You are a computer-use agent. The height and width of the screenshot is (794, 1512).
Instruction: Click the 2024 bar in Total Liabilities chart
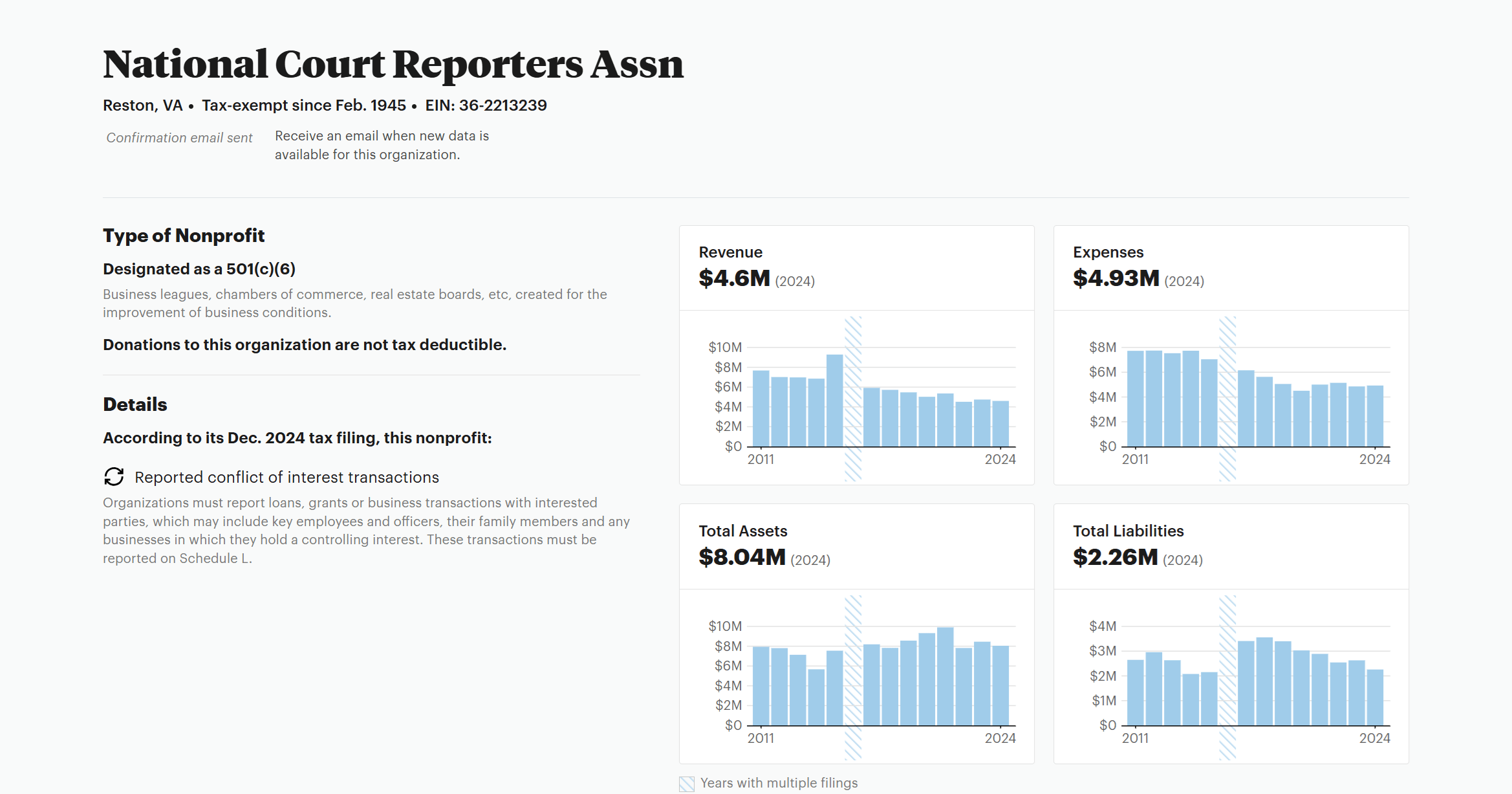1375,698
